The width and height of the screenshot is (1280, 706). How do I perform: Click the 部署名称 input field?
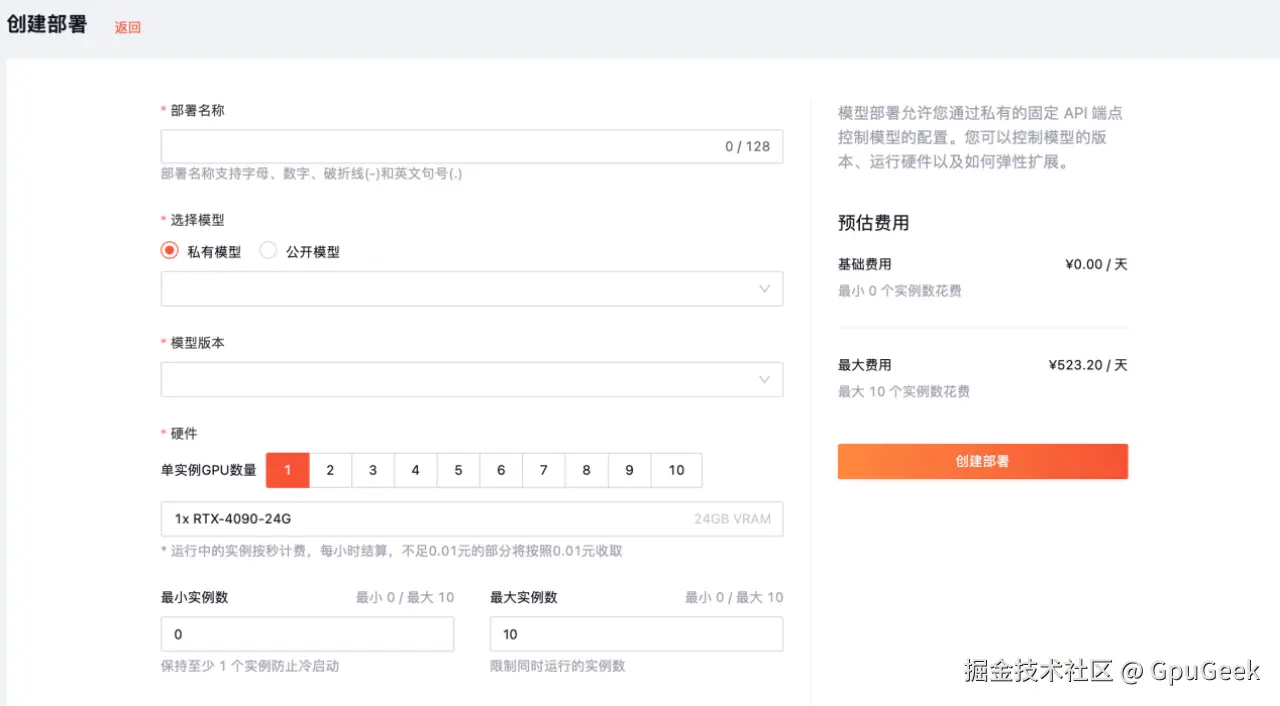[x=440, y=147]
